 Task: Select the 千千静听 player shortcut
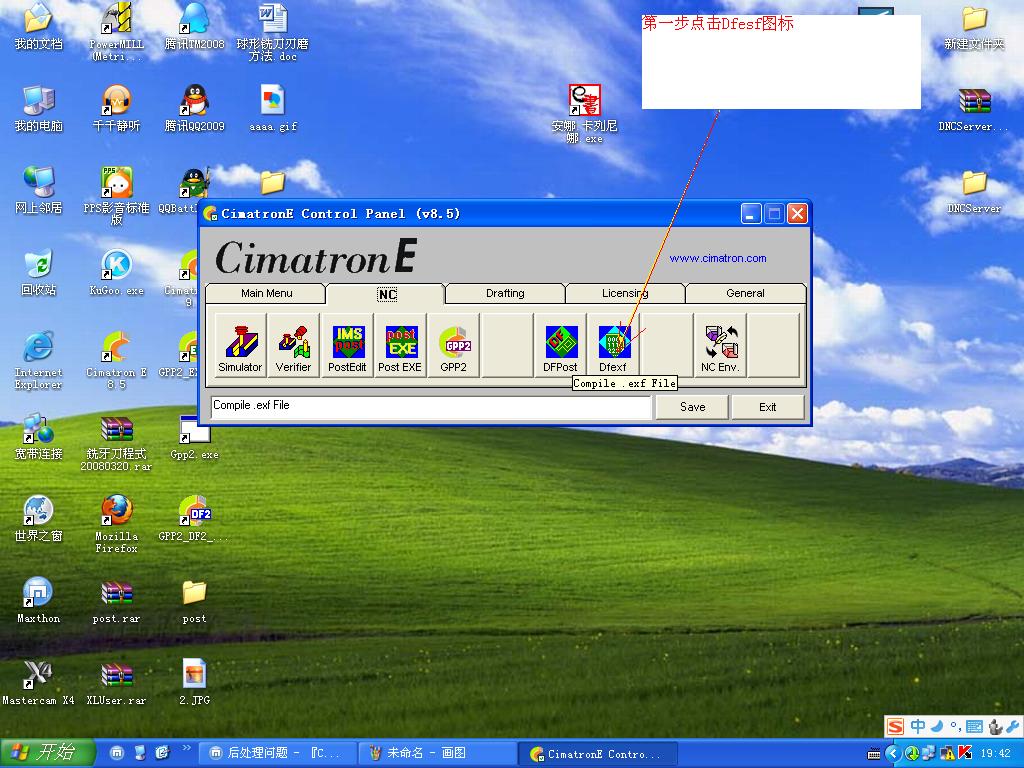(116, 108)
